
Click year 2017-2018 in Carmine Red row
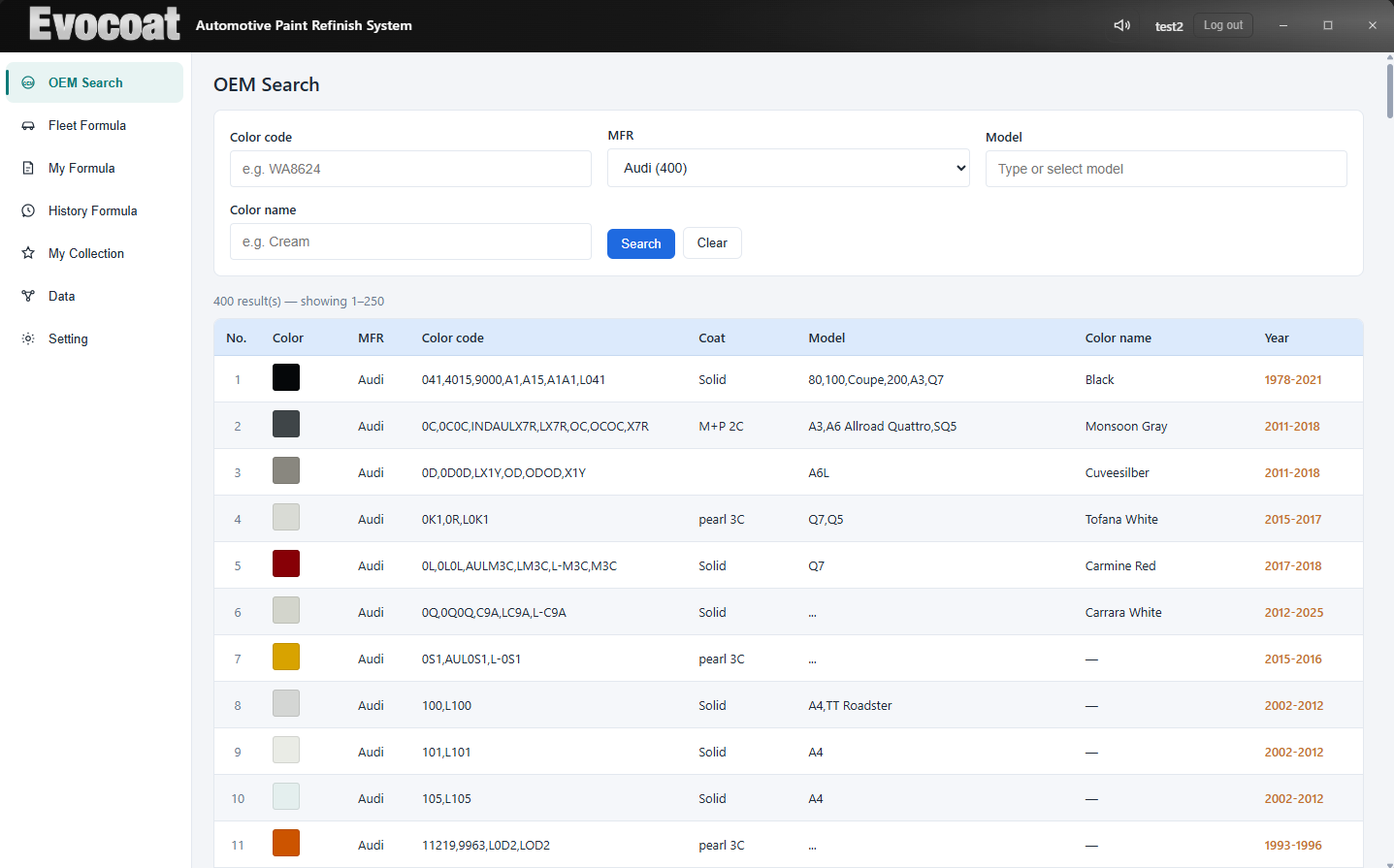point(1293,566)
